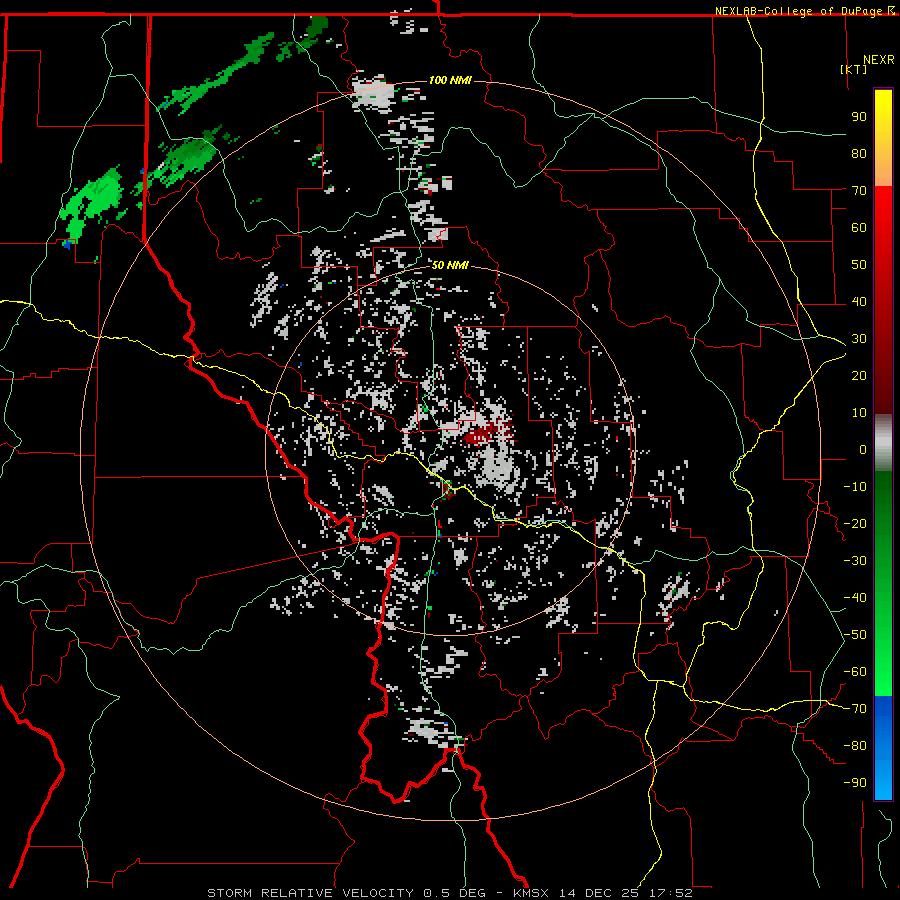900x900 pixels.
Task: Click the -40 value on velocity scale
Action: (x=855, y=598)
